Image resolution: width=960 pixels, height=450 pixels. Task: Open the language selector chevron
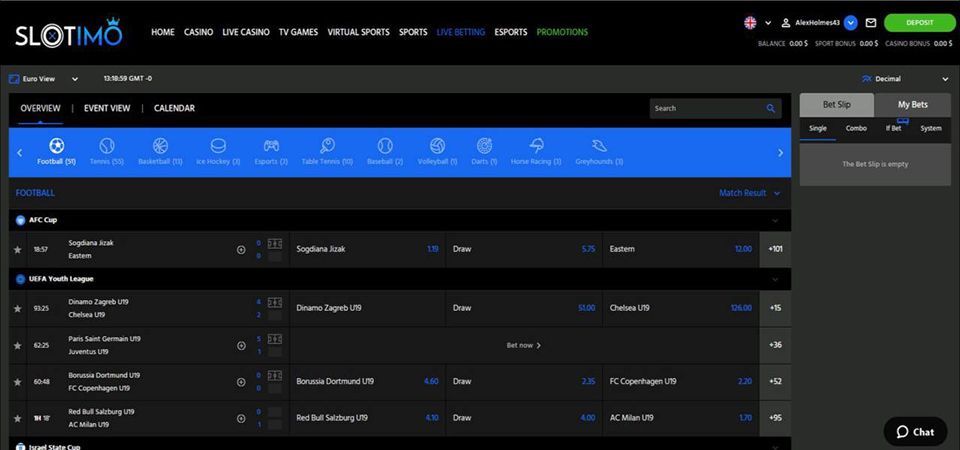pyautogui.click(x=768, y=23)
